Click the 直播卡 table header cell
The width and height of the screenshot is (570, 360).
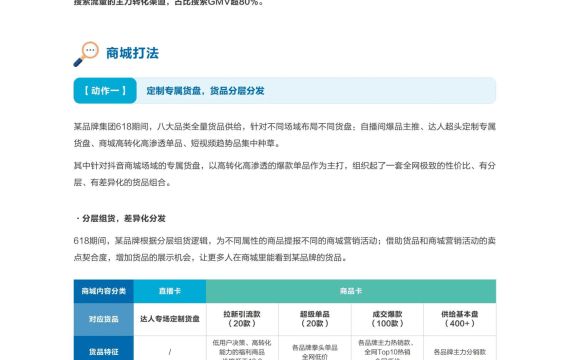pyautogui.click(x=170, y=291)
